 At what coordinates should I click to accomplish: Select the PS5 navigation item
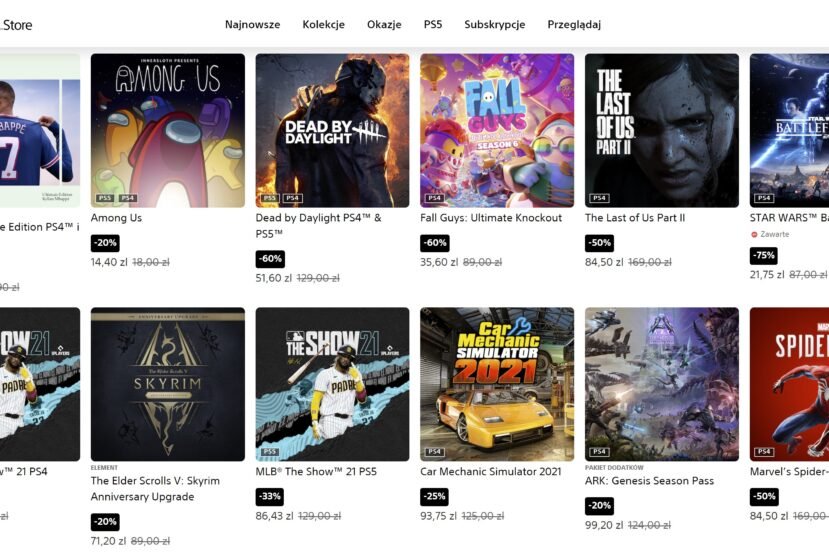432,24
